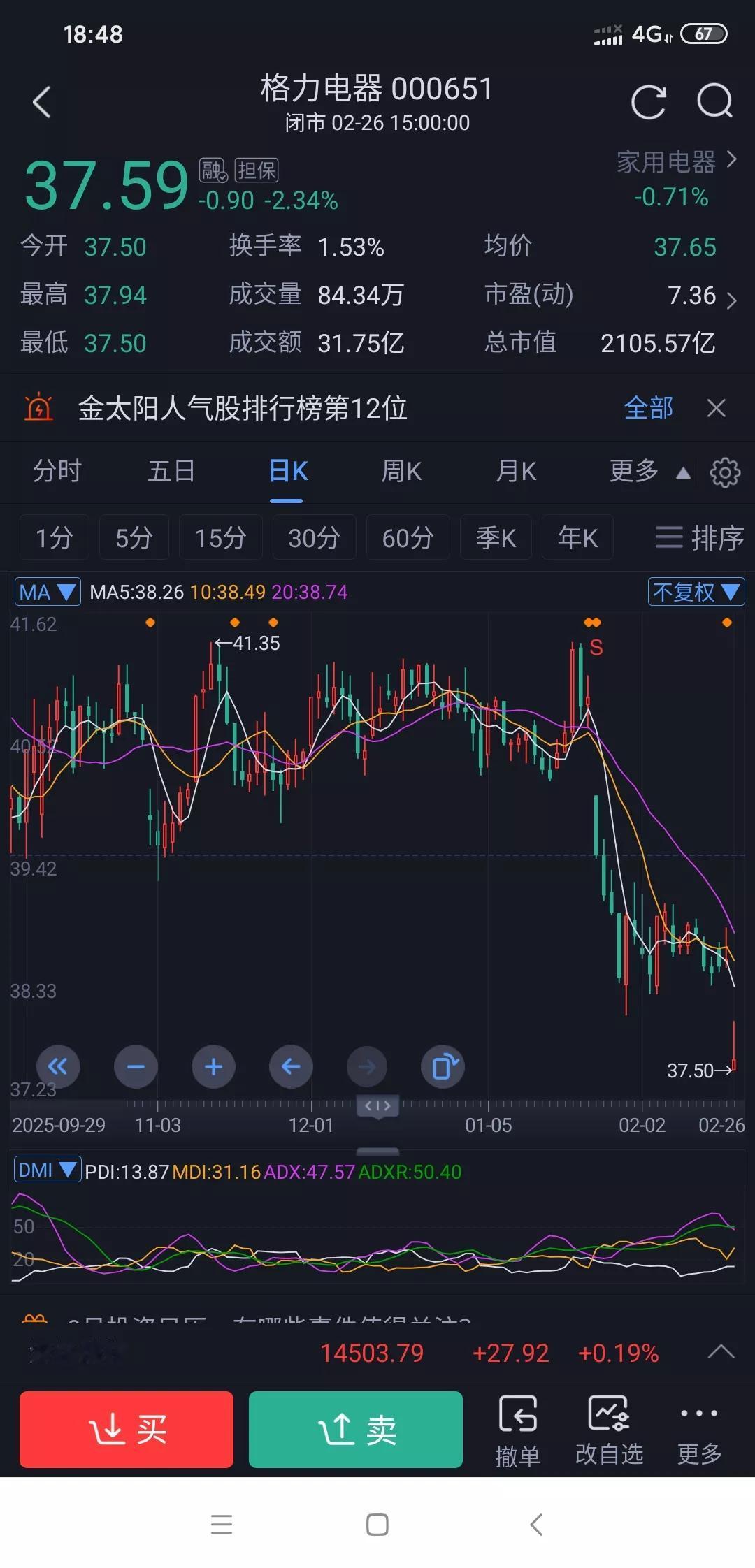
Task: Tap the MA5:38.26 value
Action: pos(137,593)
